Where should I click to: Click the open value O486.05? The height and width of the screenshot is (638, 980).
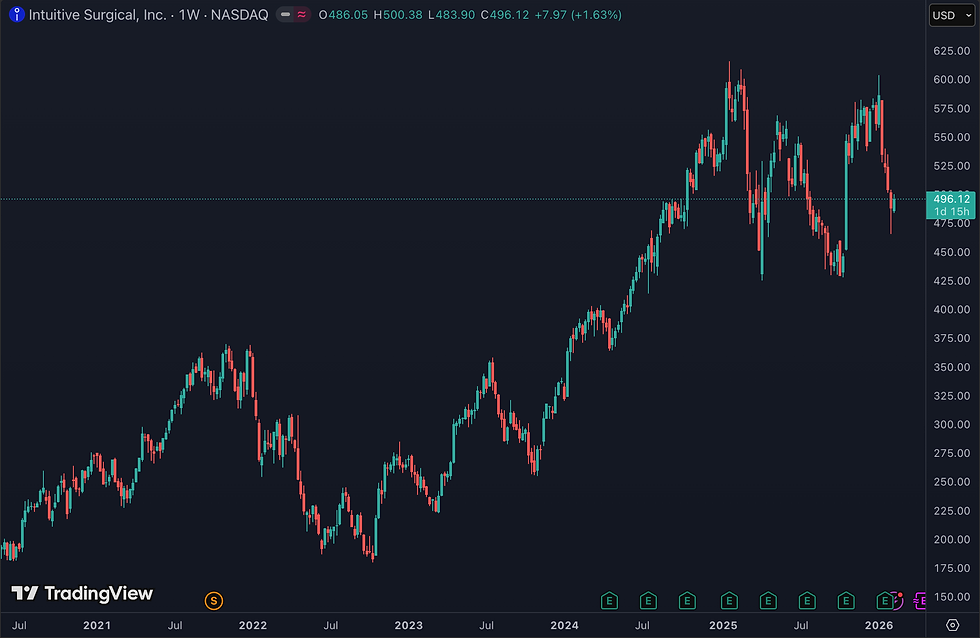coord(343,14)
